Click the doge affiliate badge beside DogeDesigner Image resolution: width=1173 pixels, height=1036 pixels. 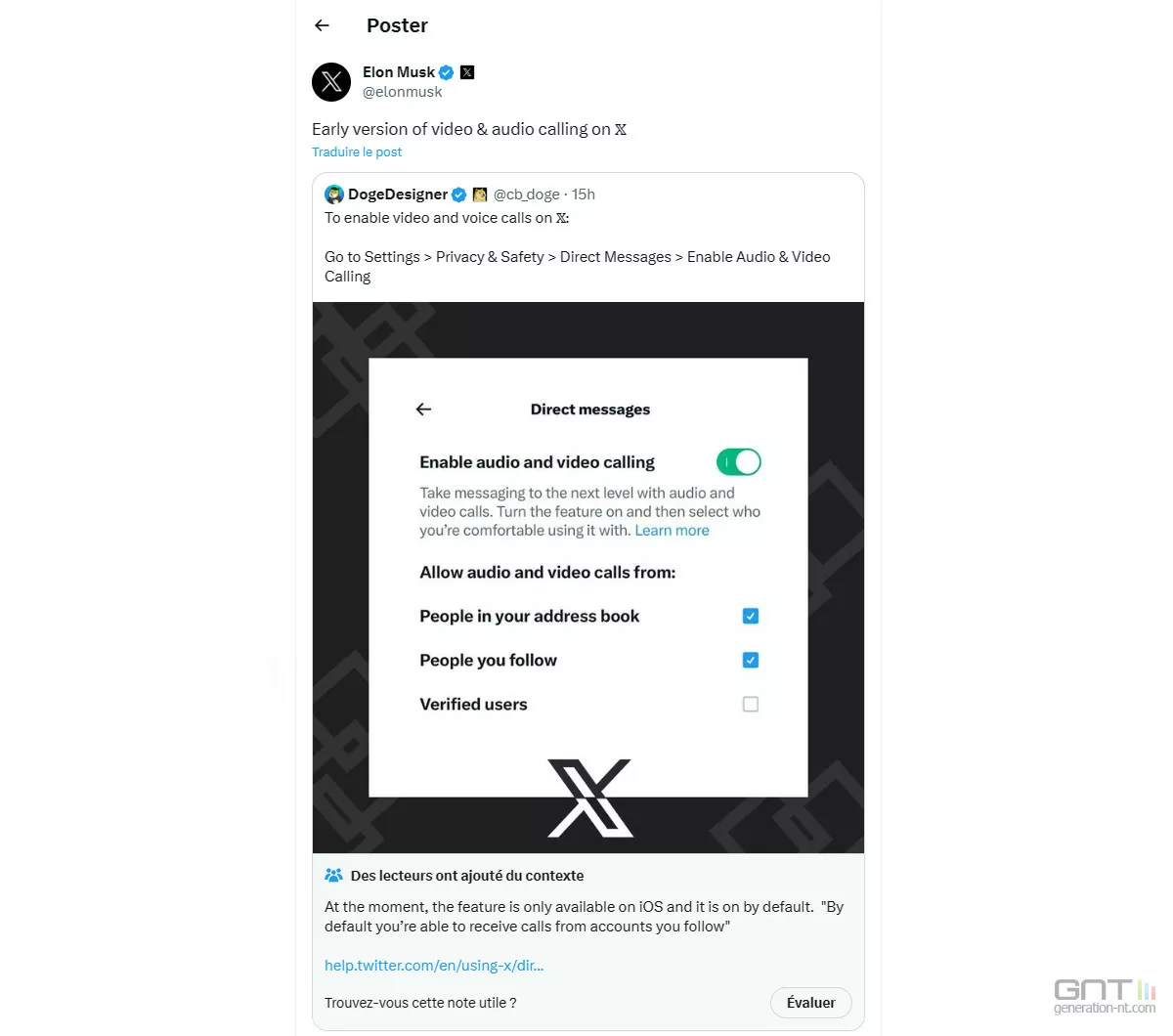tap(480, 194)
